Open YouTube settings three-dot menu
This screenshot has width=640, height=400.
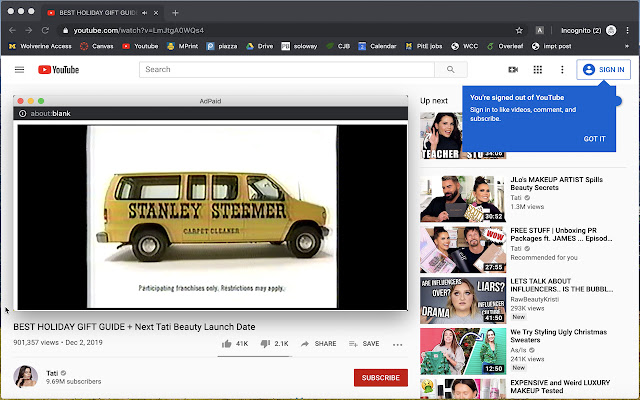[562, 69]
